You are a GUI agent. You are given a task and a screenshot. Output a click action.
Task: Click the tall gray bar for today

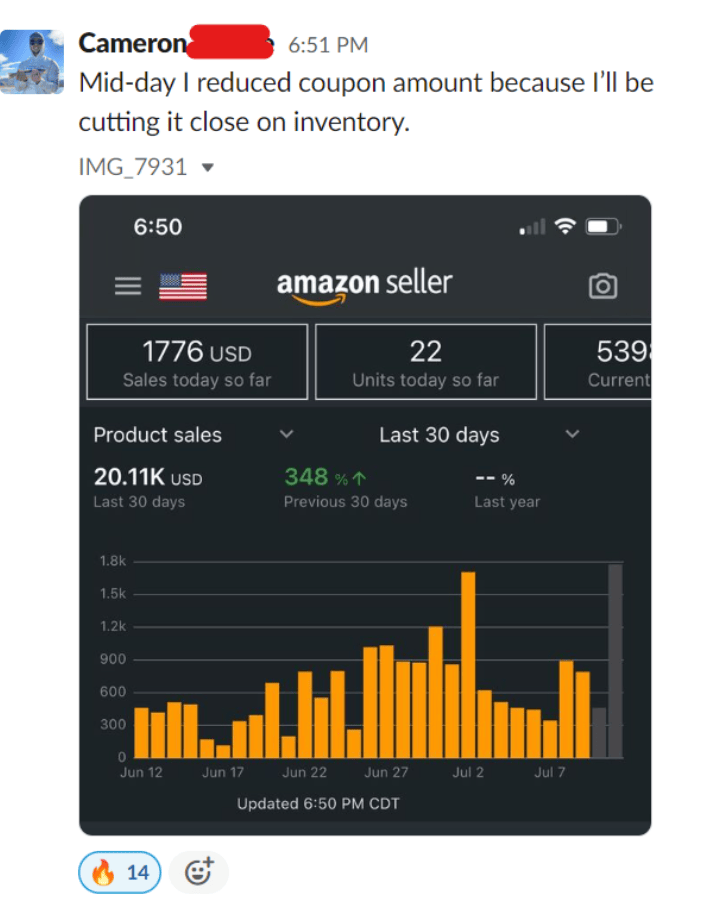(x=615, y=660)
